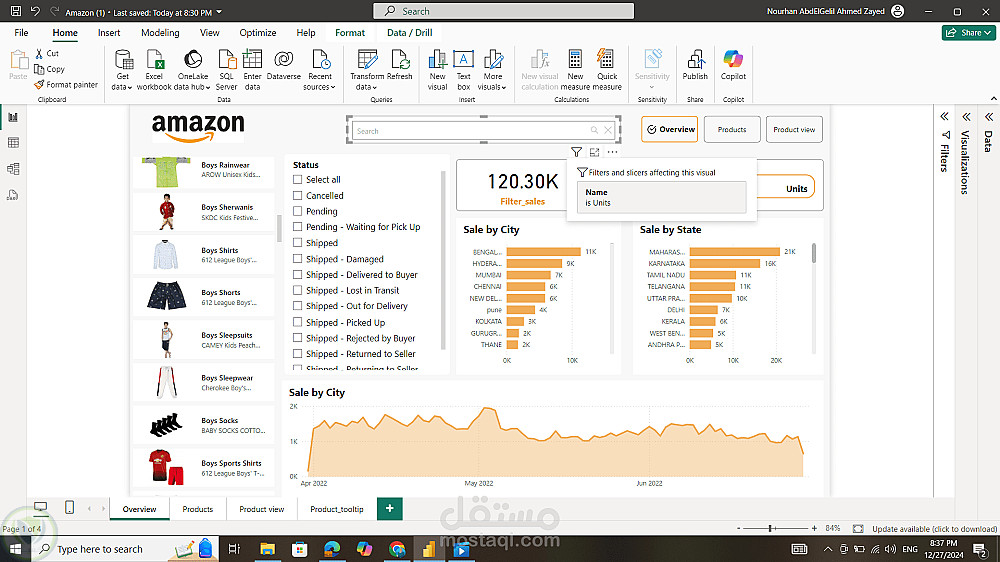Clear the search box with X
This screenshot has width=1000, height=562.
point(608,131)
